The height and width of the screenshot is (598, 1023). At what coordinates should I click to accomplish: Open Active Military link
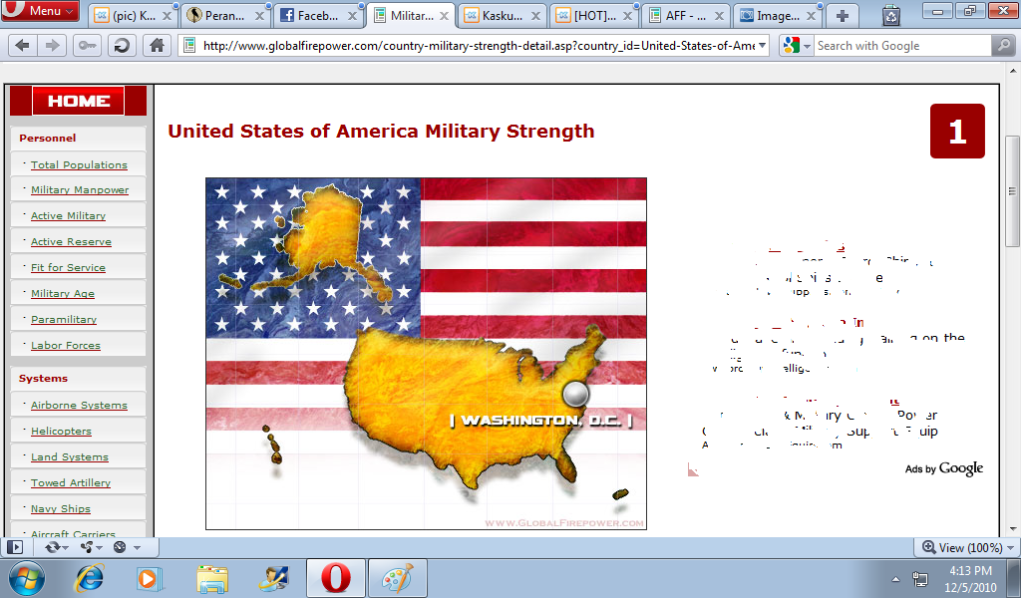[x=68, y=216]
